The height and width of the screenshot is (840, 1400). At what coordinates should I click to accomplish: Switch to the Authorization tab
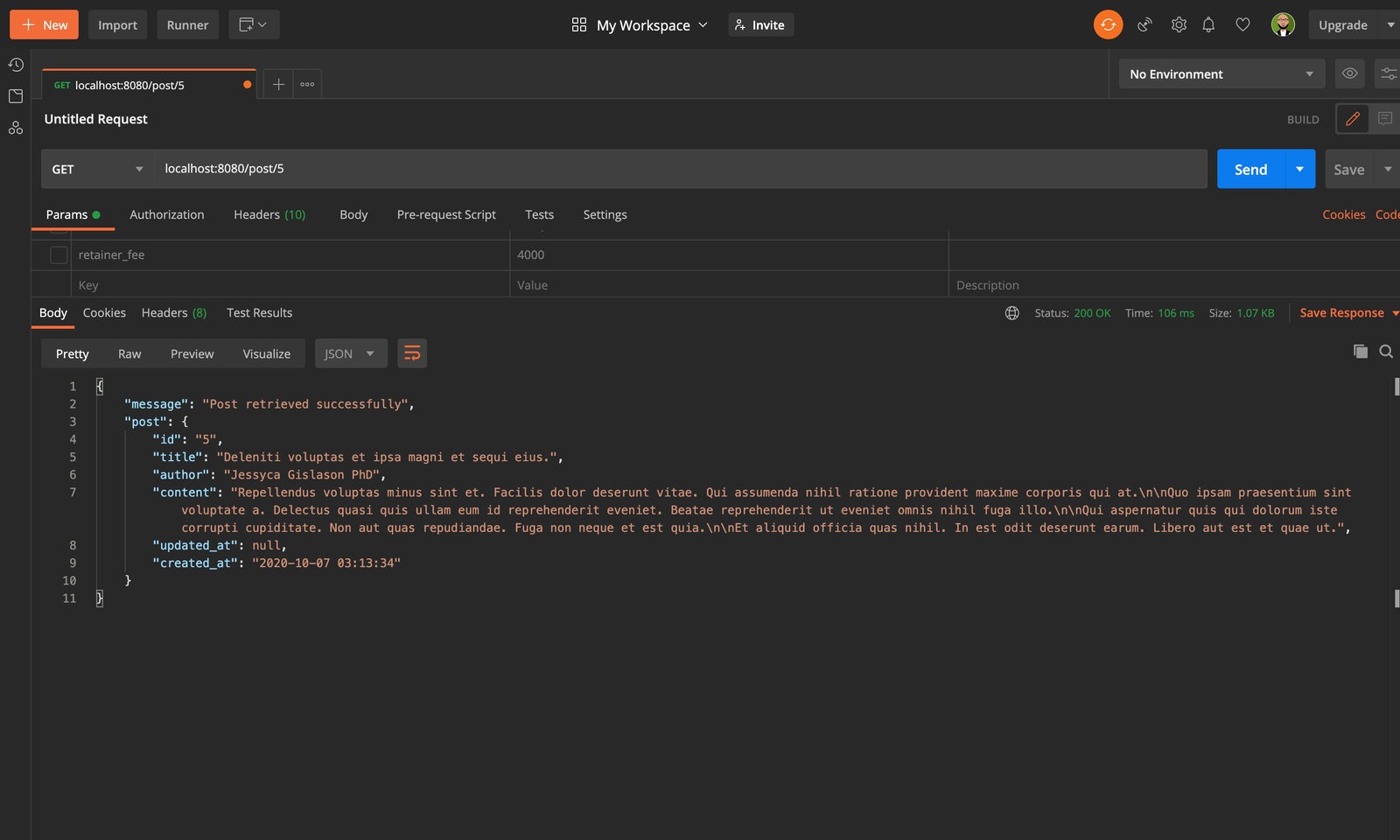coord(166,214)
